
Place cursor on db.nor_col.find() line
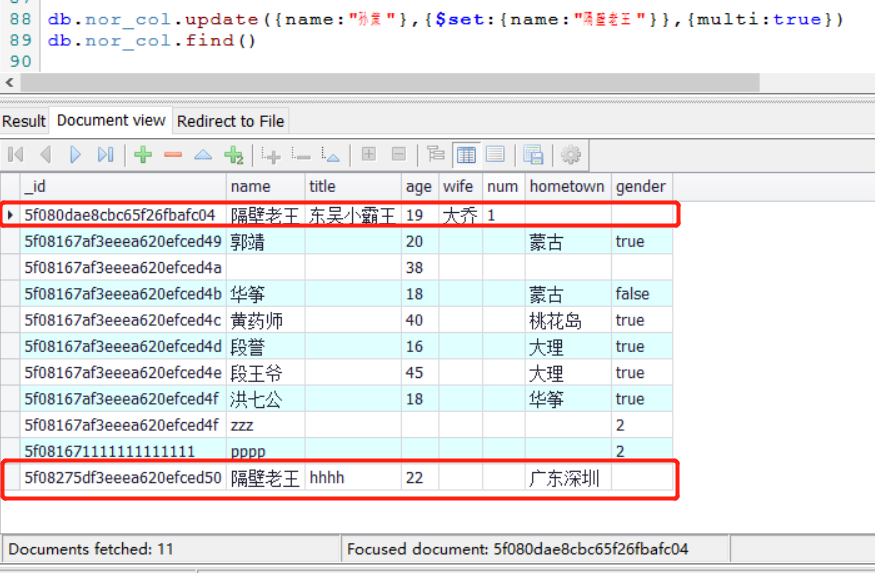point(152,41)
